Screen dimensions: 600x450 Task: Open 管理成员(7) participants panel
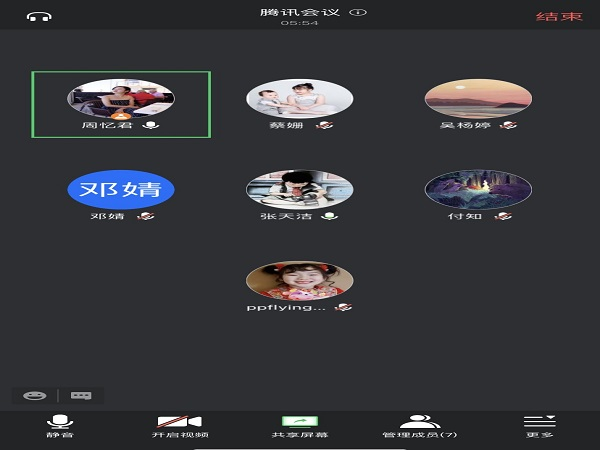420,425
